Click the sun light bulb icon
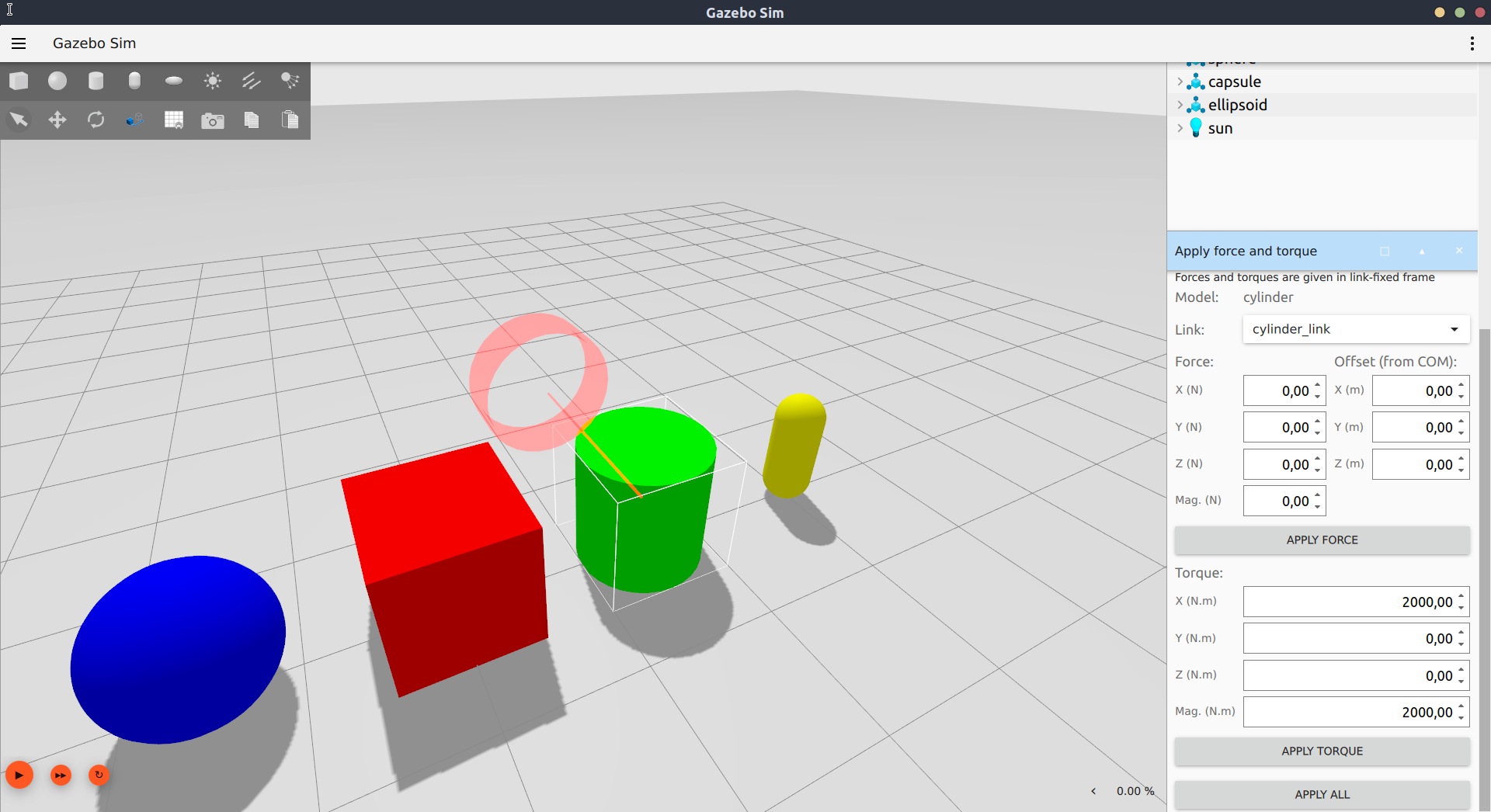Screen dimensions: 1491x812 [x=1196, y=128]
